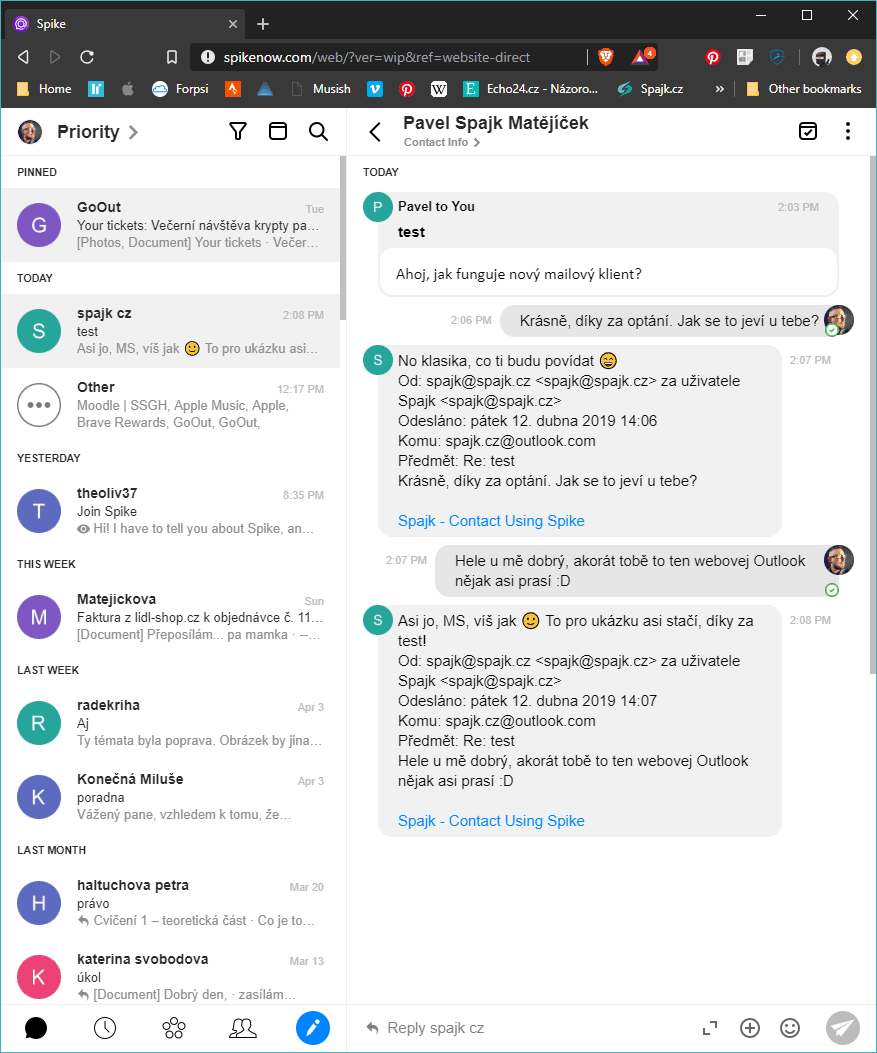
Task: Click the address bar URL
Action: point(377,57)
